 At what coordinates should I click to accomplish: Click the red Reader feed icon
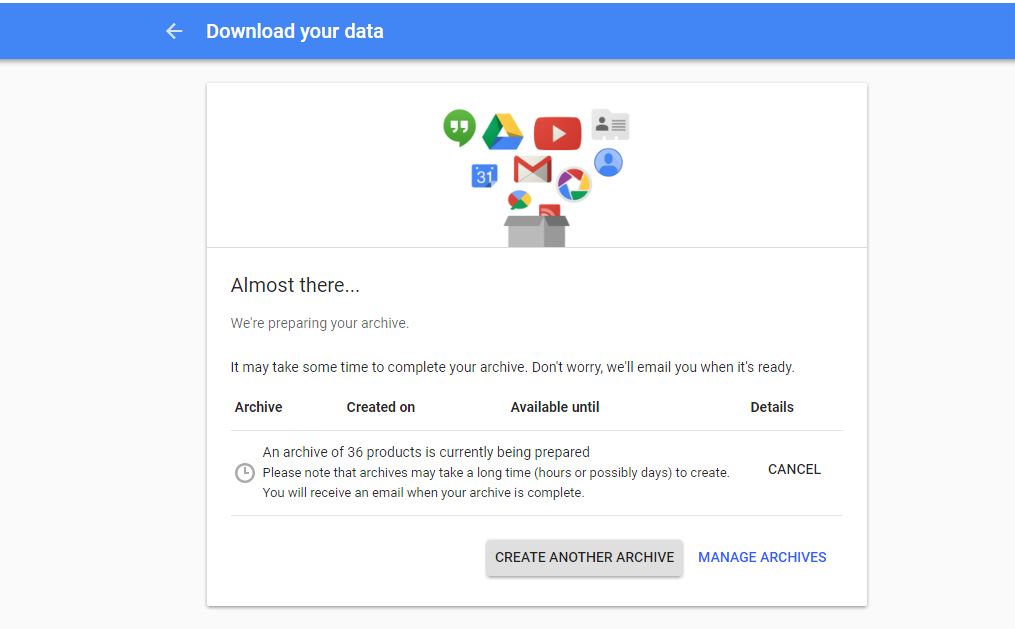[x=549, y=211]
